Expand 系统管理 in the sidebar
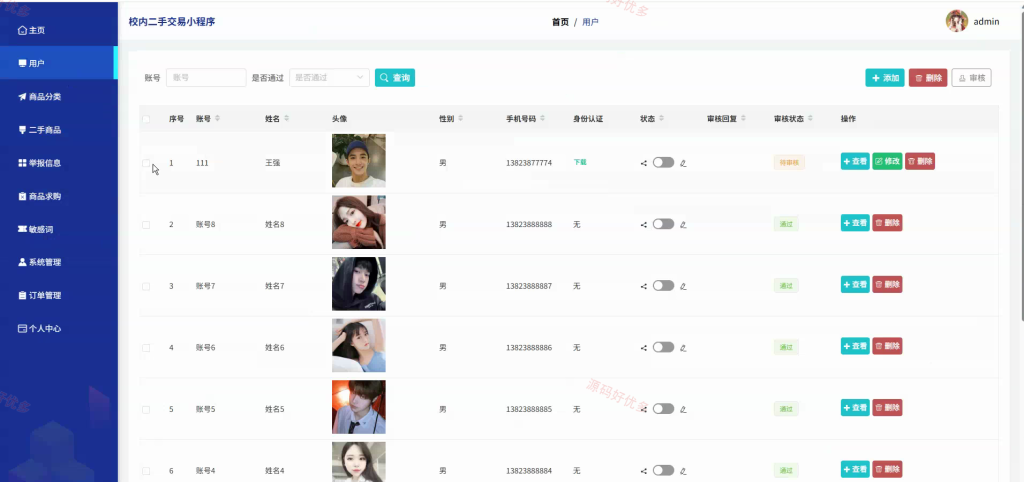The image size is (1024, 482). (57, 263)
